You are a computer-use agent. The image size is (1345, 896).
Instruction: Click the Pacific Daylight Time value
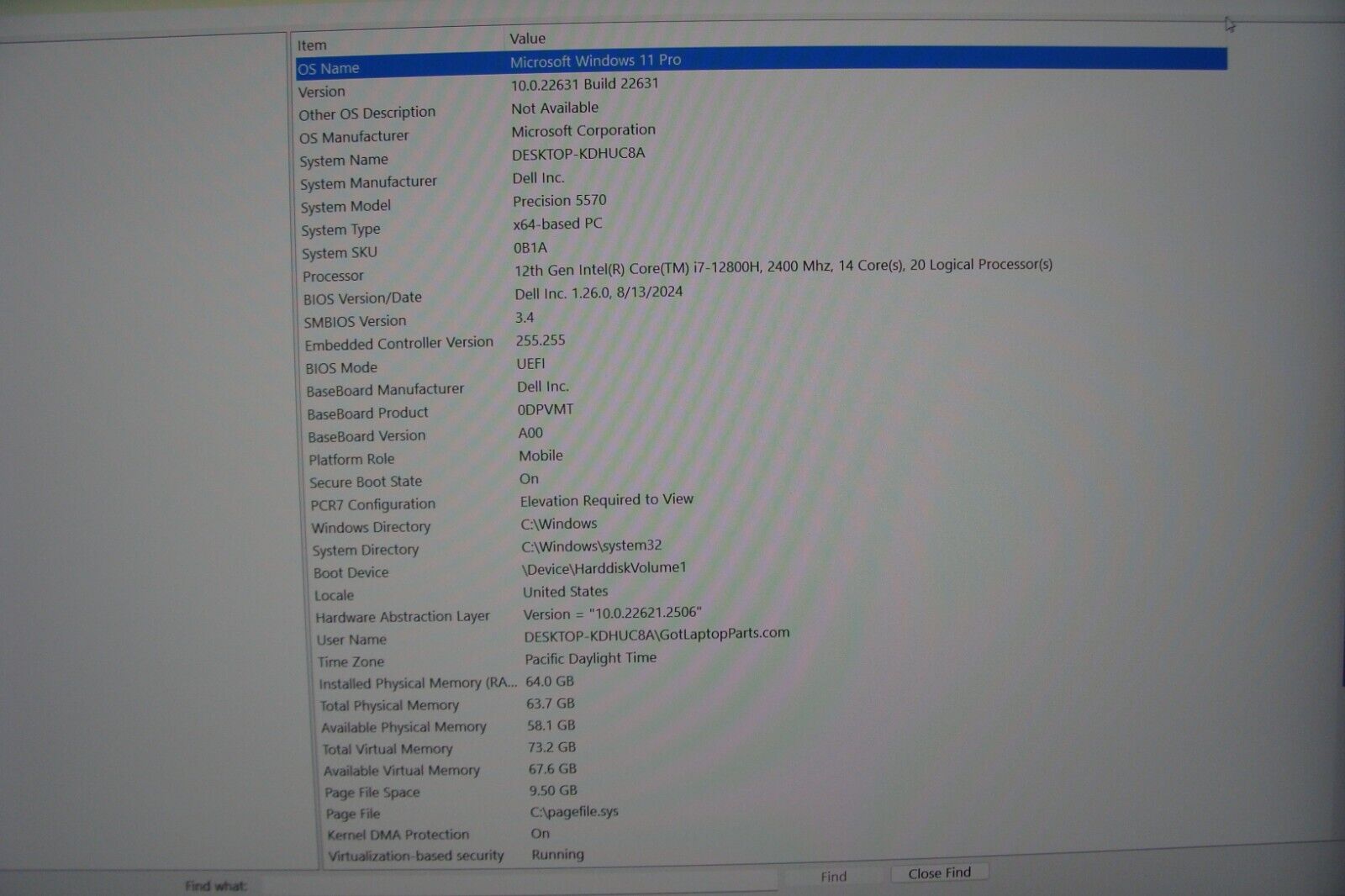pyautogui.click(x=591, y=659)
